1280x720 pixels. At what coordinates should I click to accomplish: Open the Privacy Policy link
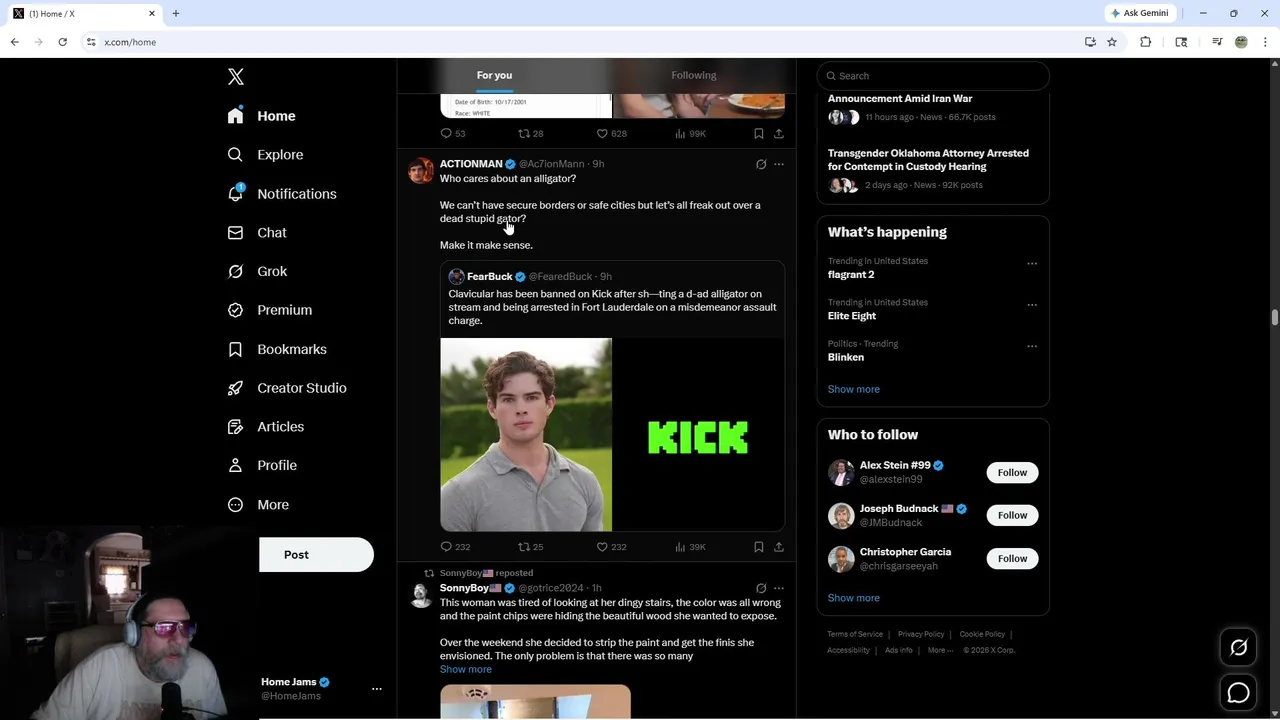921,634
